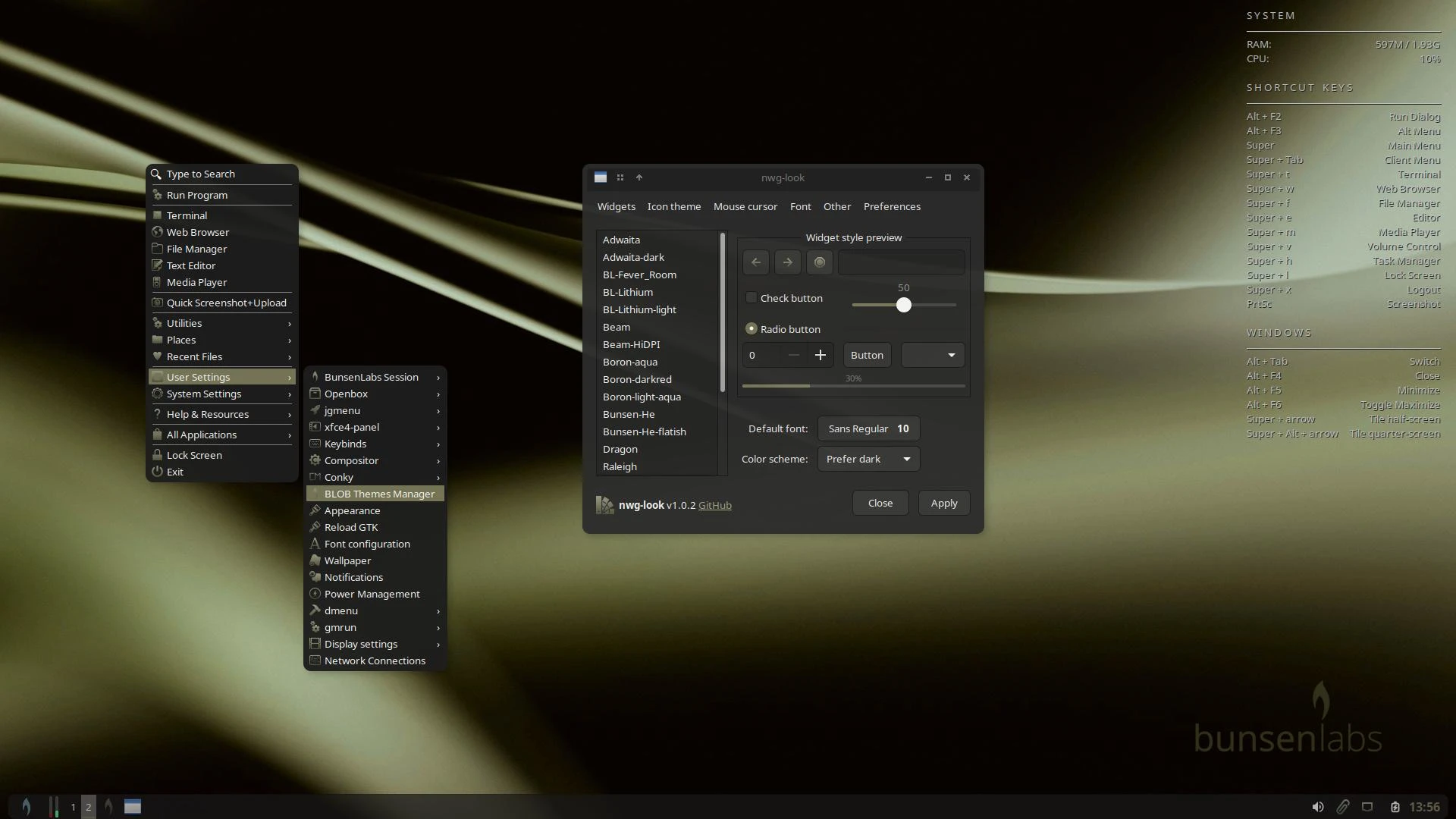The image size is (1456, 819).
Task: Click the nwg-look window icon in taskbar
Action: [x=133, y=806]
